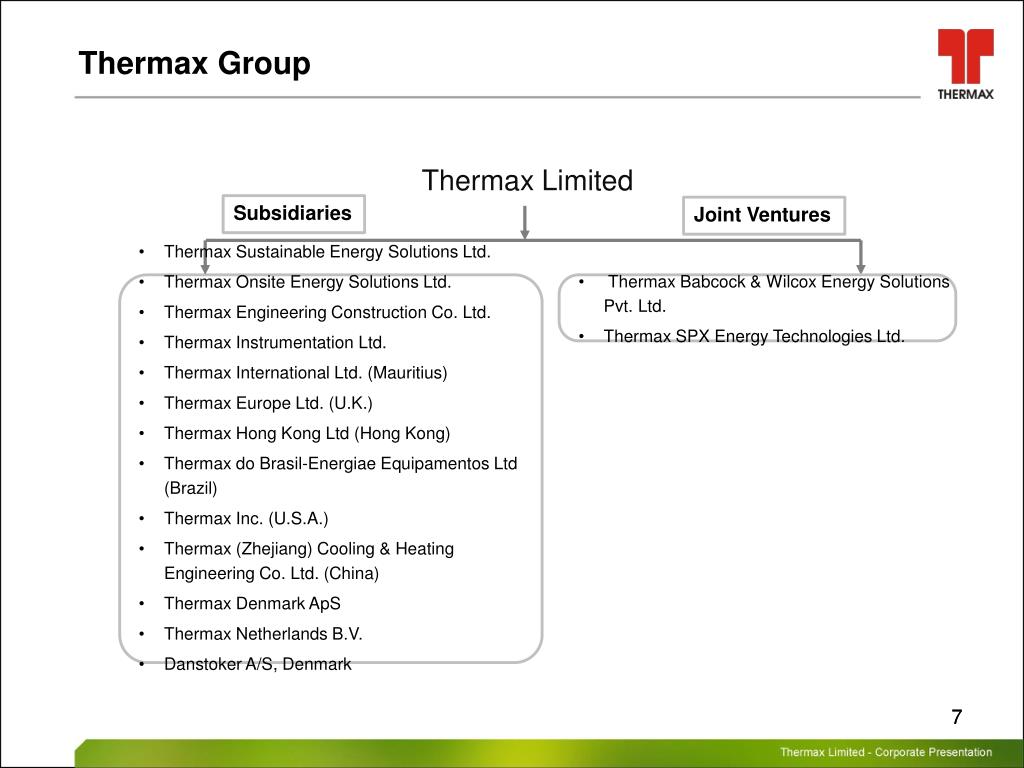Click the Corporate Presentation footer text
Image resolution: width=1024 pixels, height=768 pixels.
[886, 752]
